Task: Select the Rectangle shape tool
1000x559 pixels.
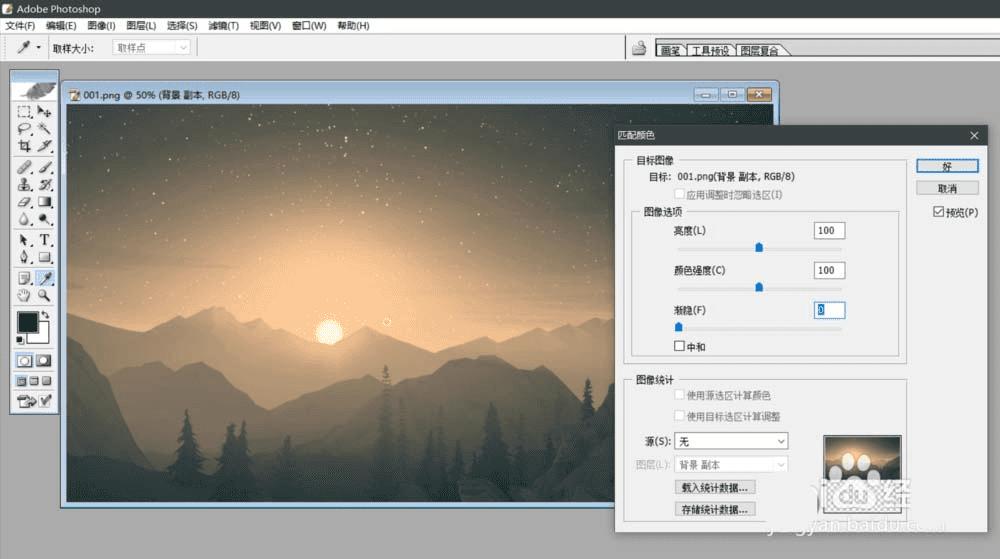Action: (x=44, y=258)
